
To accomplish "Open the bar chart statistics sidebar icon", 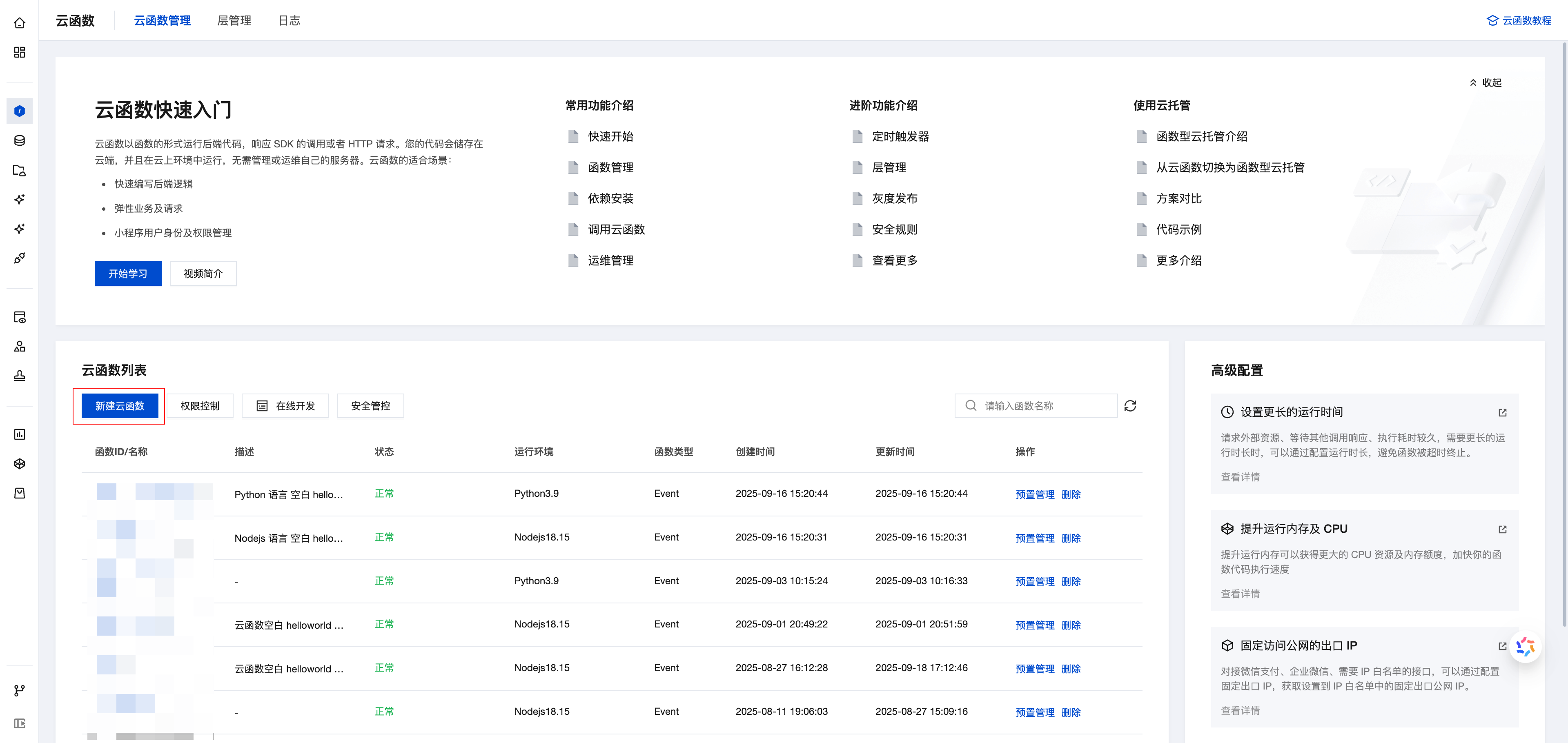I will (x=20, y=434).
